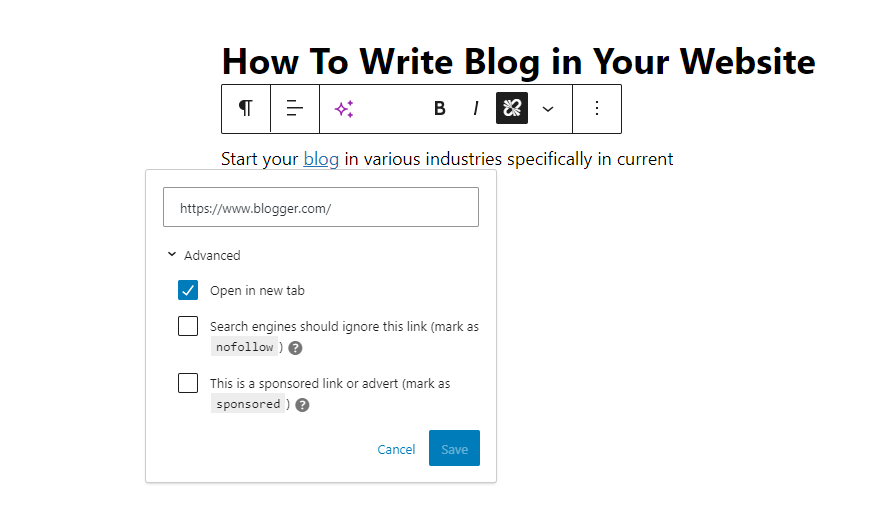Click the nofollow help question mark icon

point(296,348)
